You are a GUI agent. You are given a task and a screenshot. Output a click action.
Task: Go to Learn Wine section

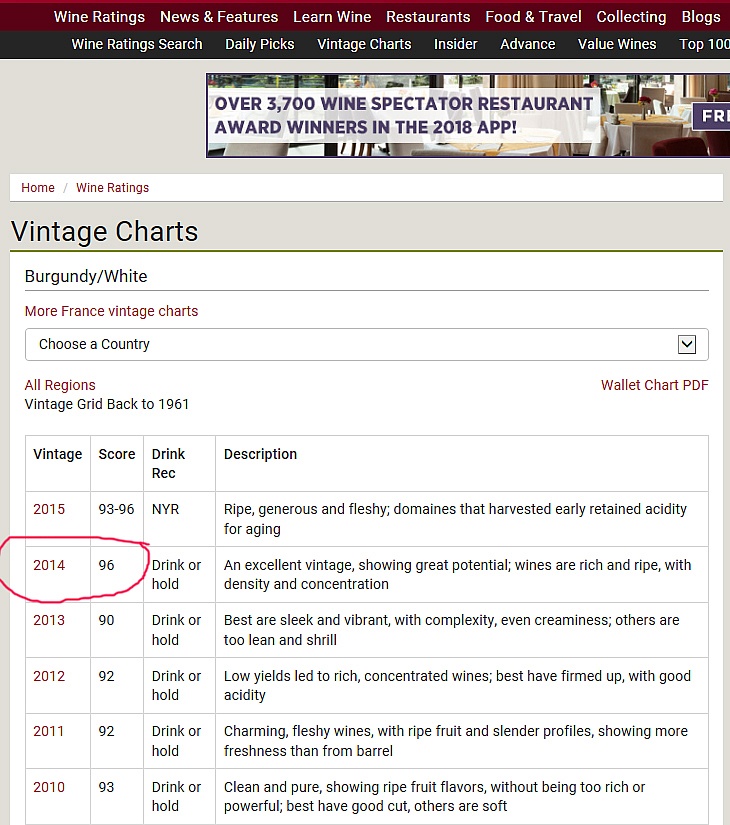[x=332, y=17]
